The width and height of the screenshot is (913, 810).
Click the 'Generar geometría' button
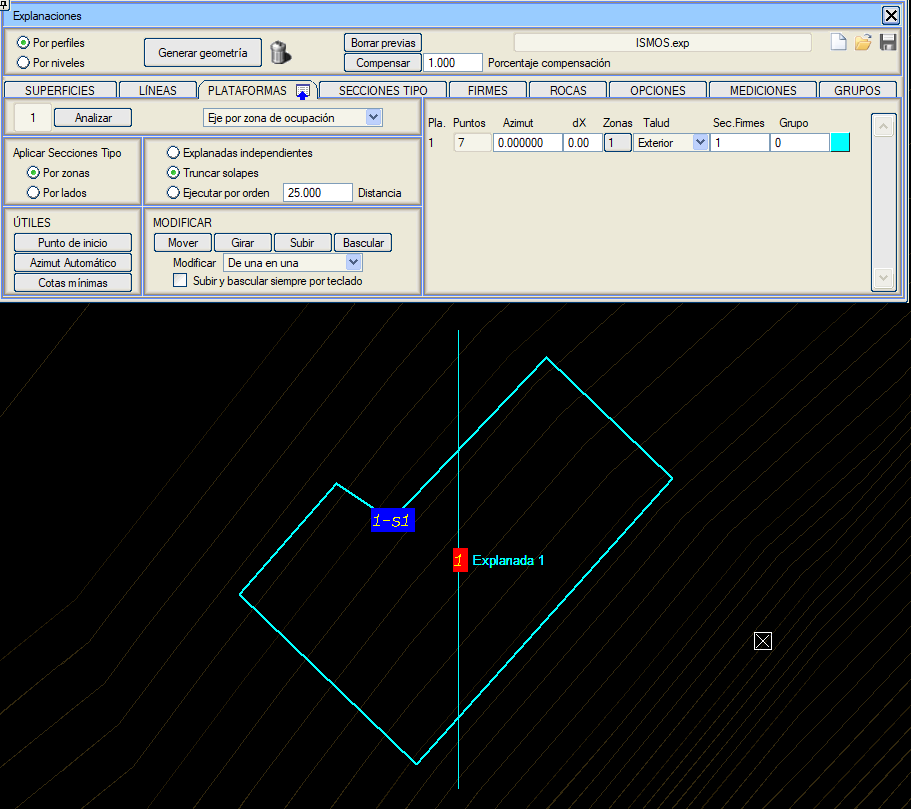pyautogui.click(x=203, y=53)
